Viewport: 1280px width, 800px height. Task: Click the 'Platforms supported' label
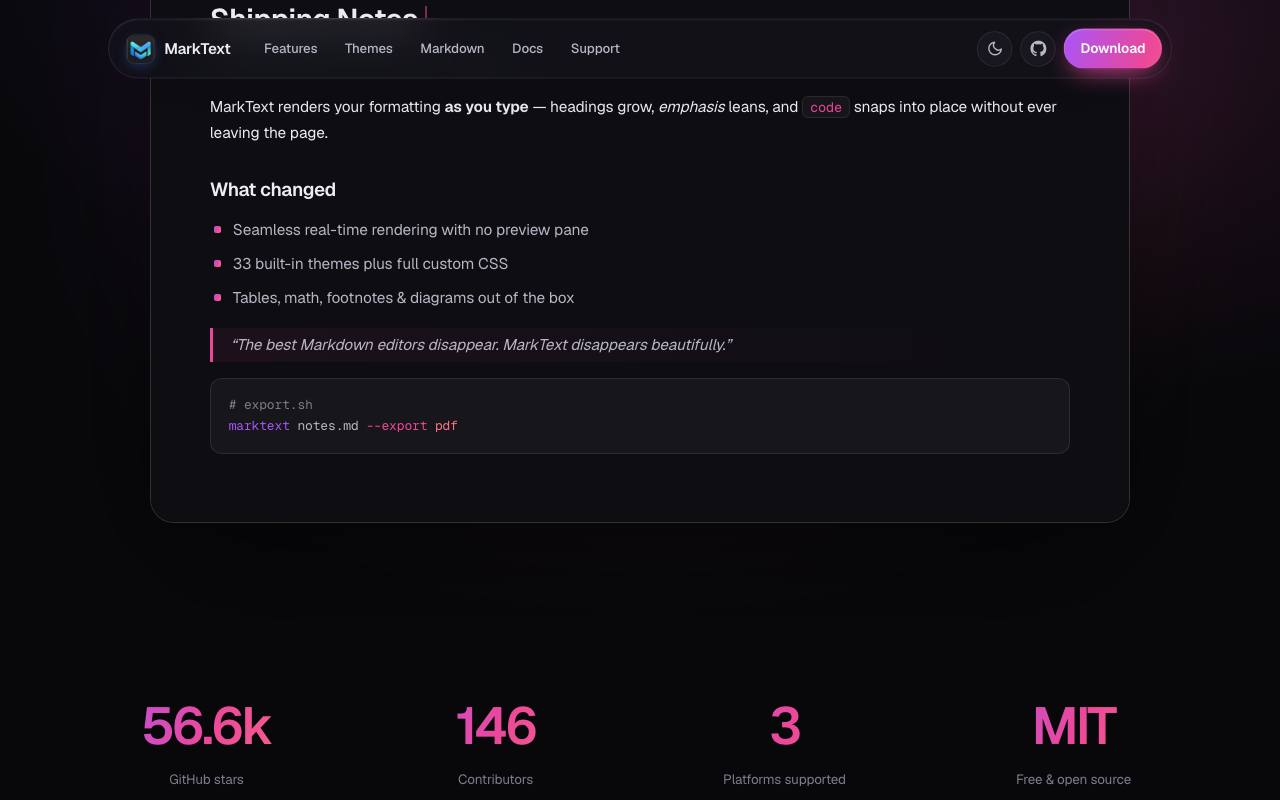[x=784, y=779]
